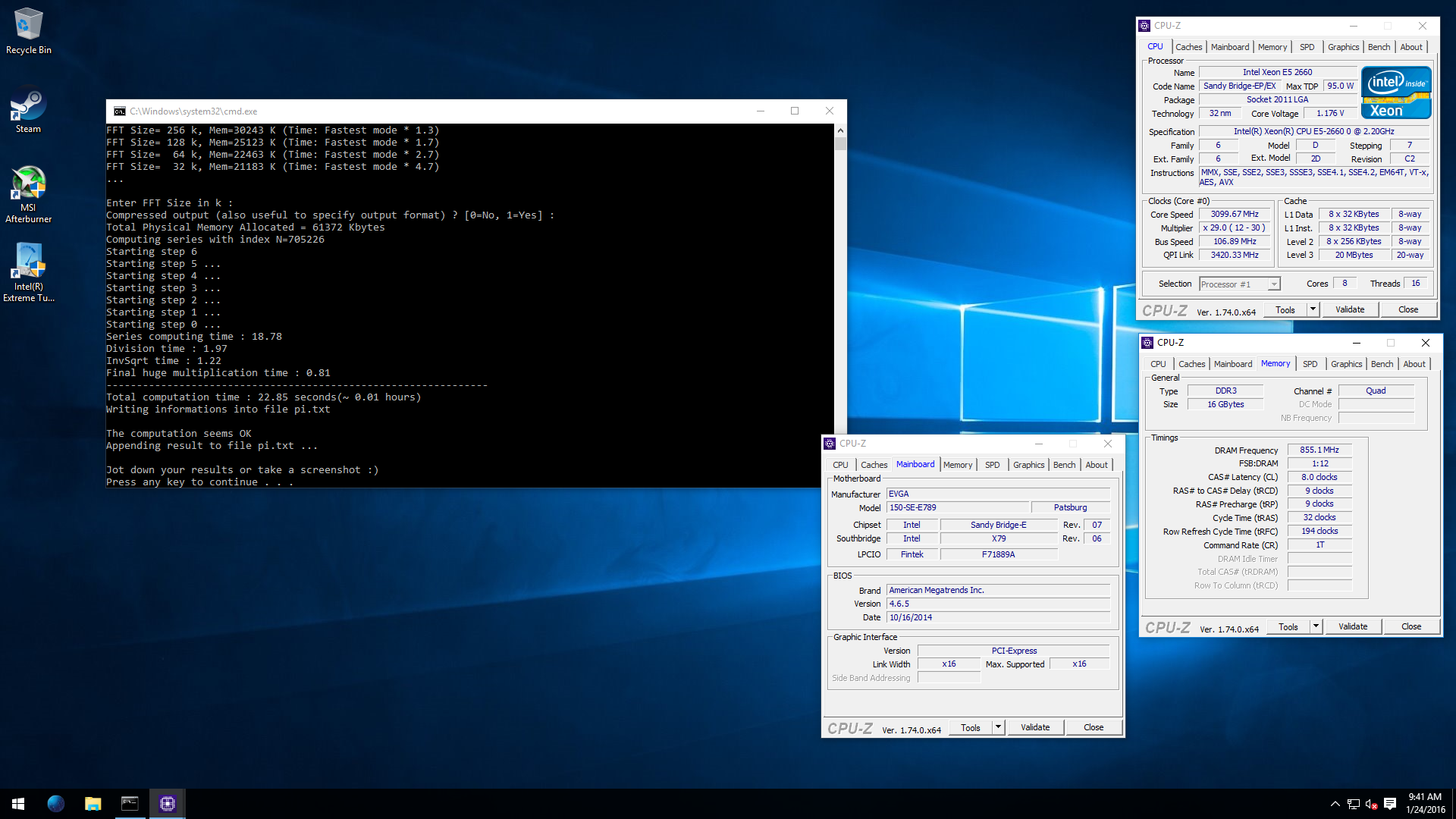Show hidden system tray icons
The width and height of the screenshot is (1456, 819).
click(x=1335, y=804)
